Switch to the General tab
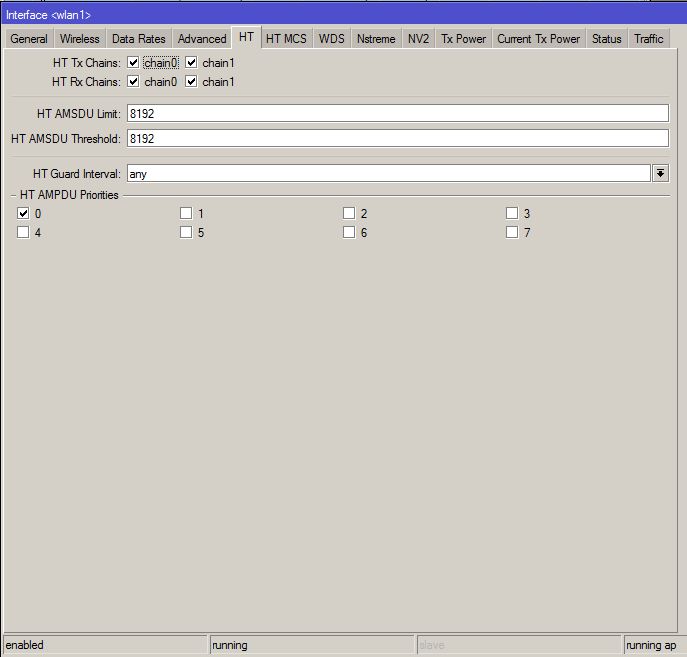 pos(29,39)
